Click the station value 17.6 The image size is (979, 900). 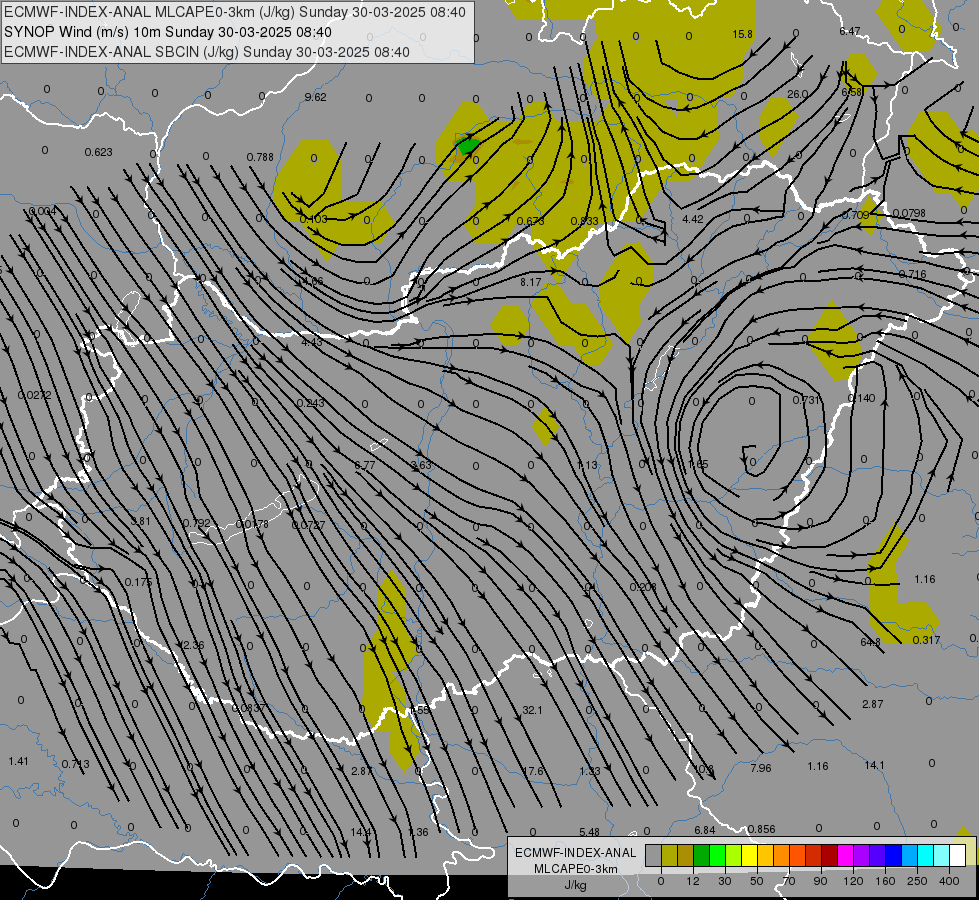click(533, 771)
